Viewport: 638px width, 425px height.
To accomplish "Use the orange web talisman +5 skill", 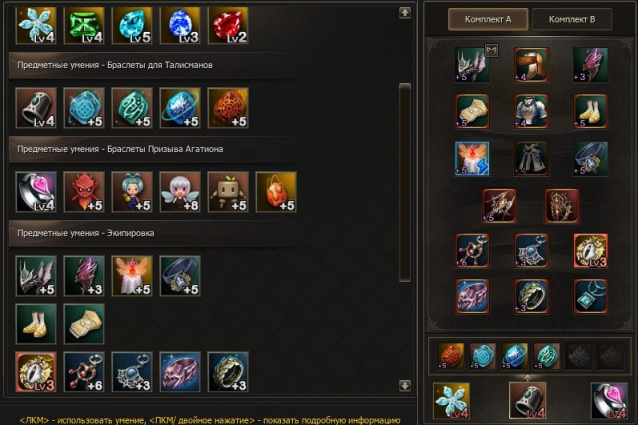I will (x=228, y=108).
